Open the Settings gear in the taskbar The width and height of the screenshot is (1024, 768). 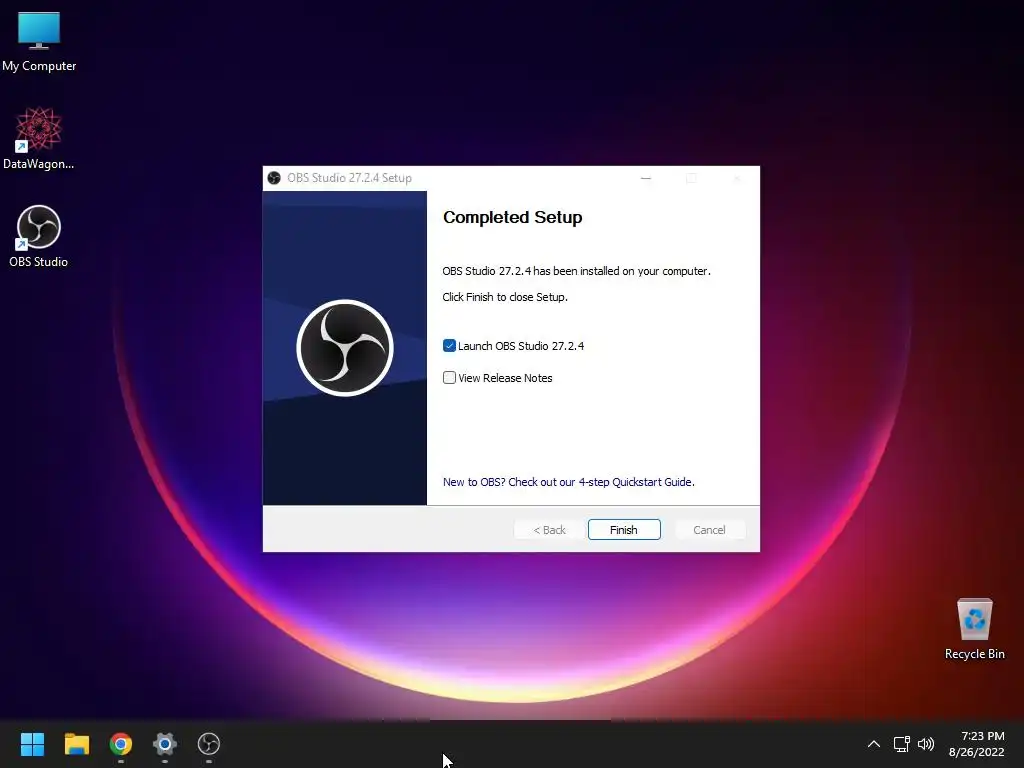click(x=165, y=744)
